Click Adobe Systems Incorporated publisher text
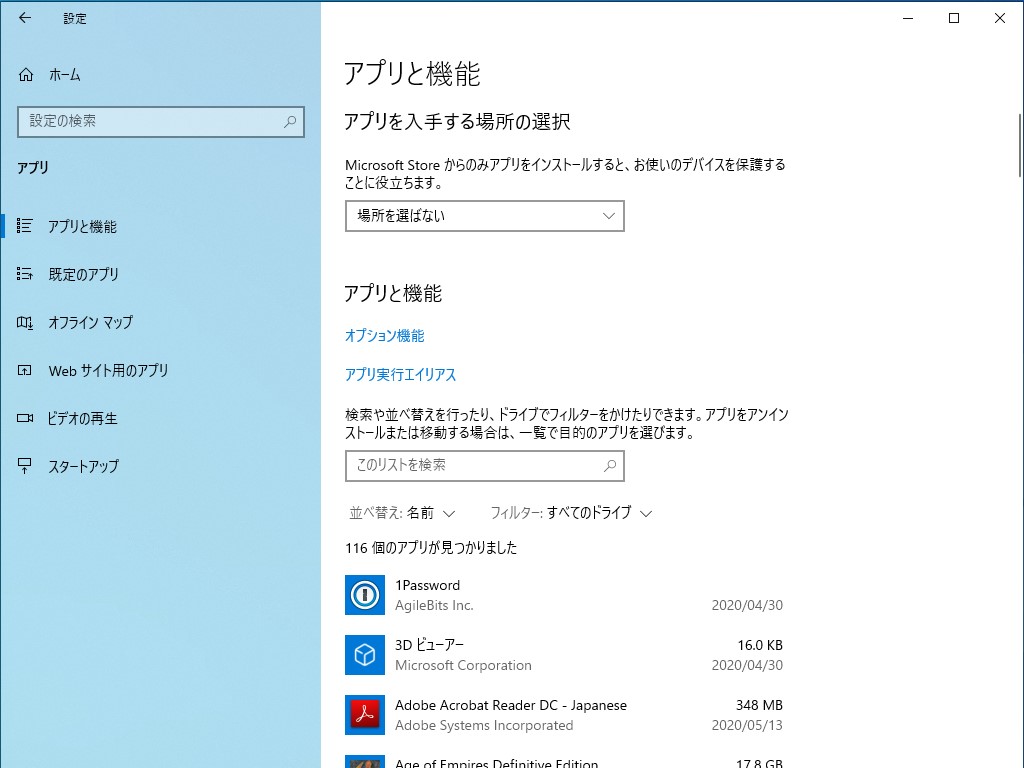This screenshot has height=768, width=1024. pos(484,726)
